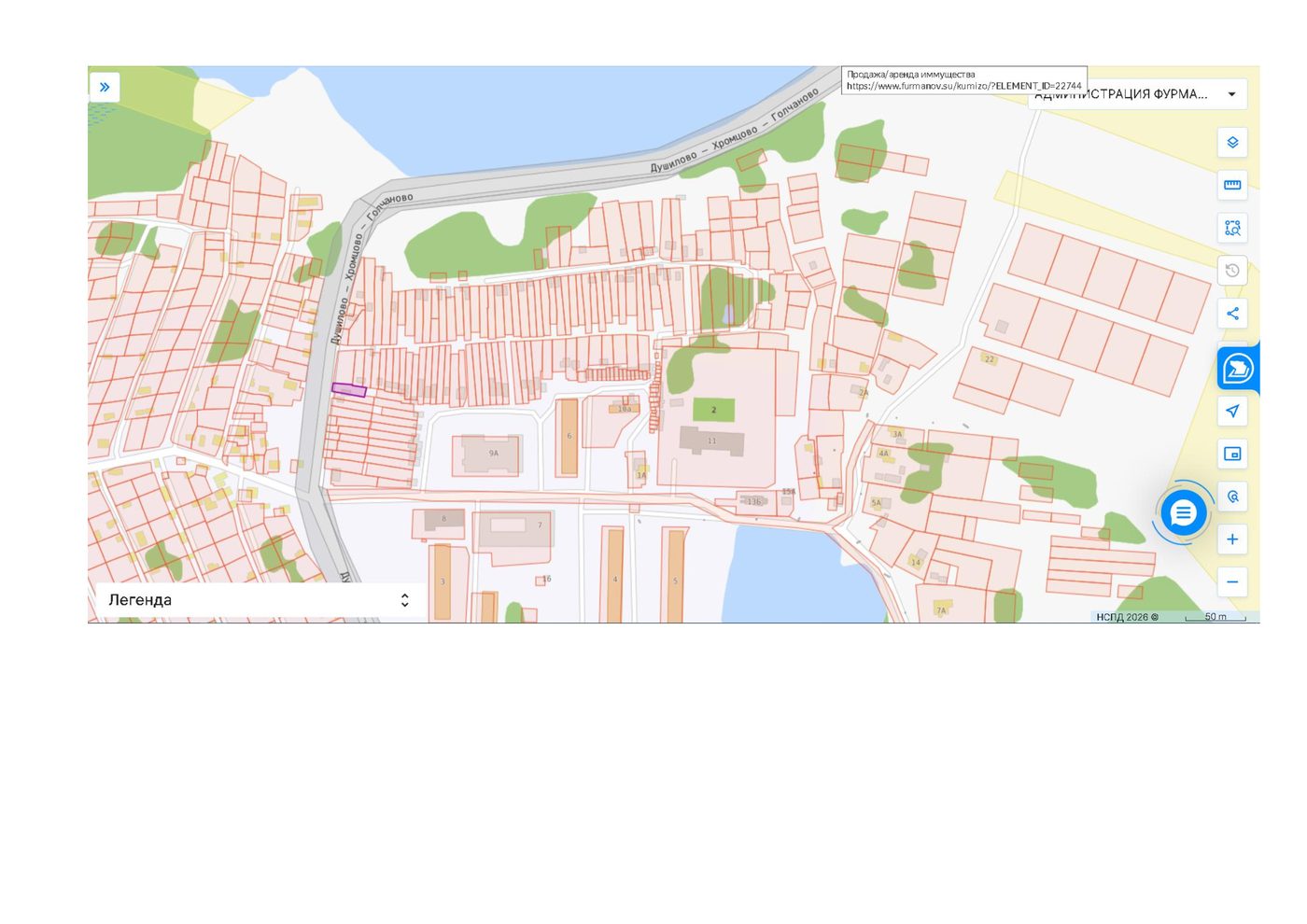Open the history icon button
This screenshot has height=924, width=1307.
pos(1232,271)
